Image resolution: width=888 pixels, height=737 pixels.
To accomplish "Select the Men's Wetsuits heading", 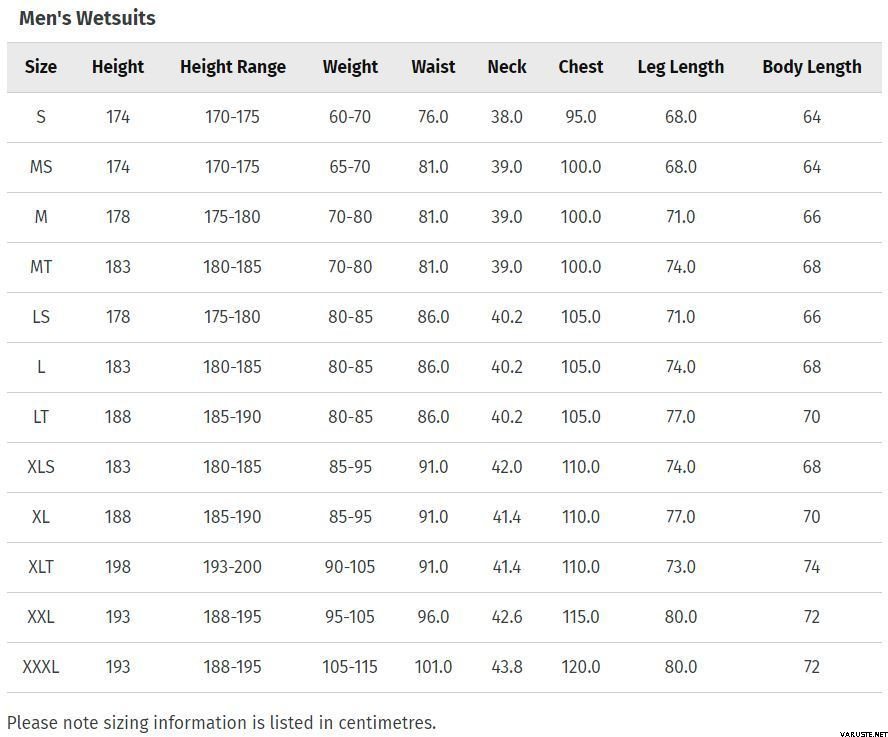I will [87, 18].
